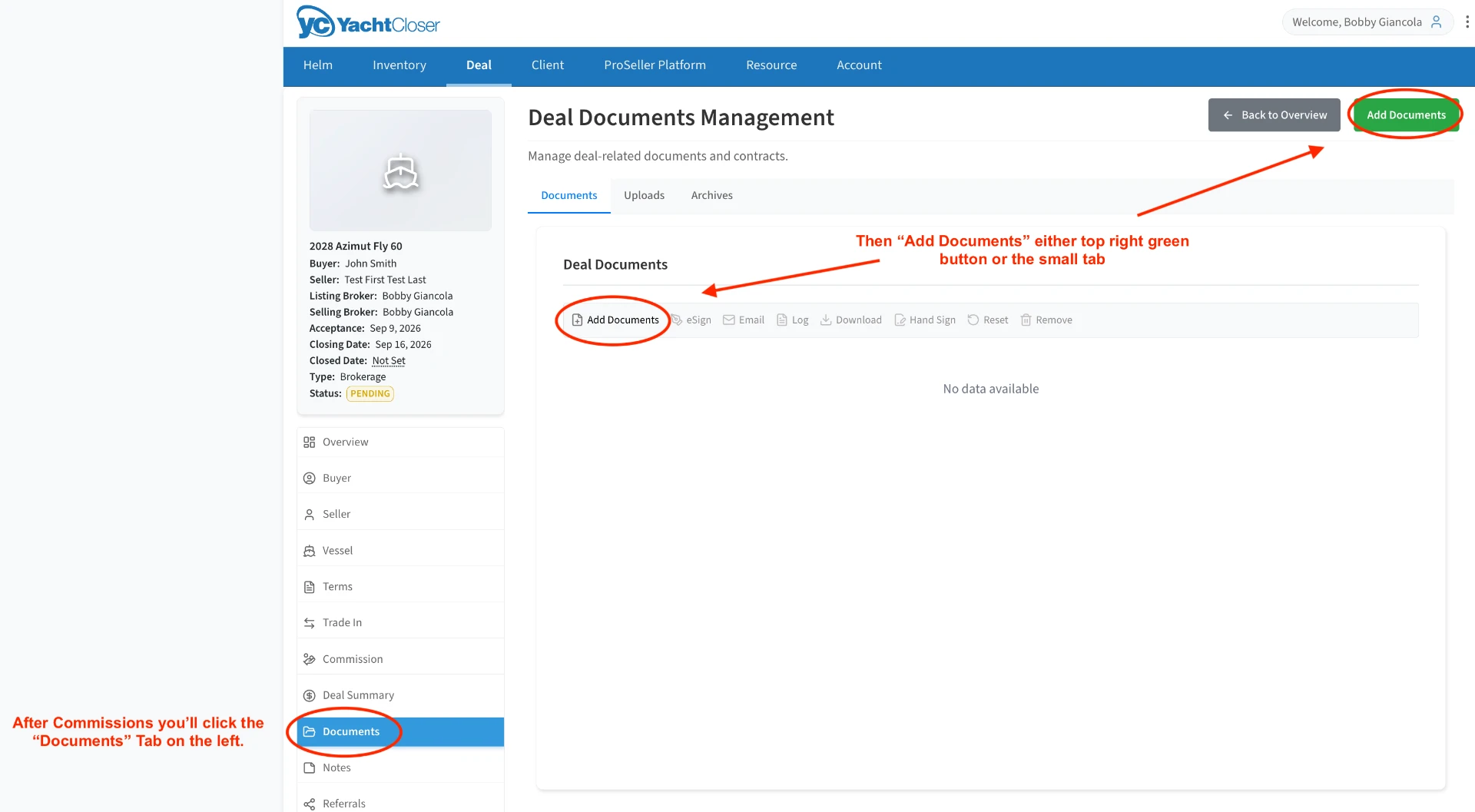Click Listing Broker Bobby Giancola name

(417, 297)
